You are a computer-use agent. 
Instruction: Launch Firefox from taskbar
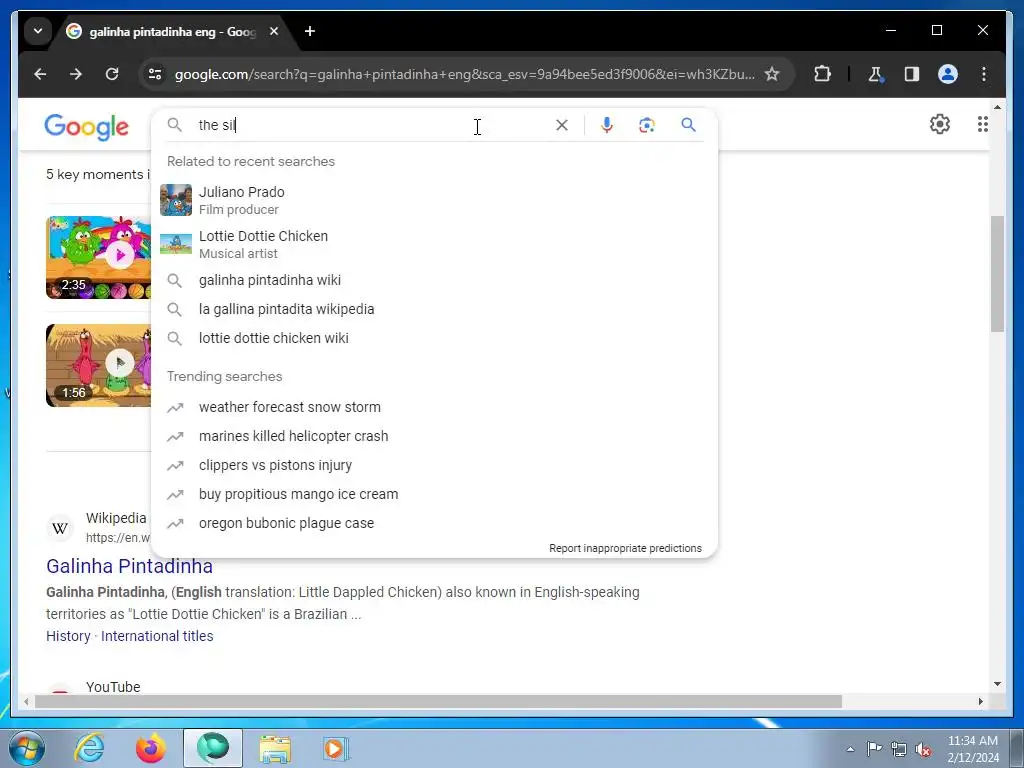click(x=151, y=748)
